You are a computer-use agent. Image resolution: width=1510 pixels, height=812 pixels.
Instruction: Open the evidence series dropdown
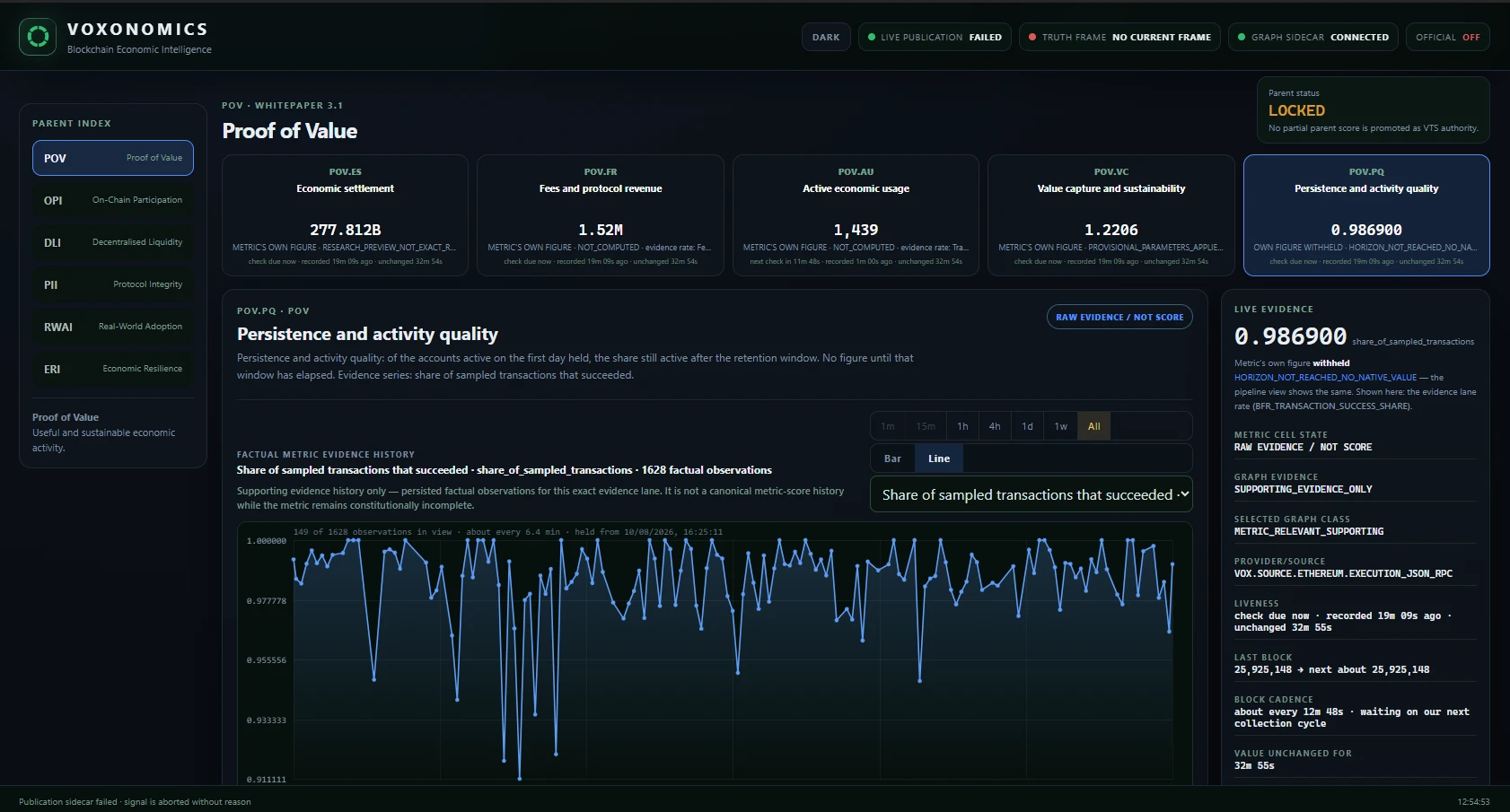click(1032, 494)
